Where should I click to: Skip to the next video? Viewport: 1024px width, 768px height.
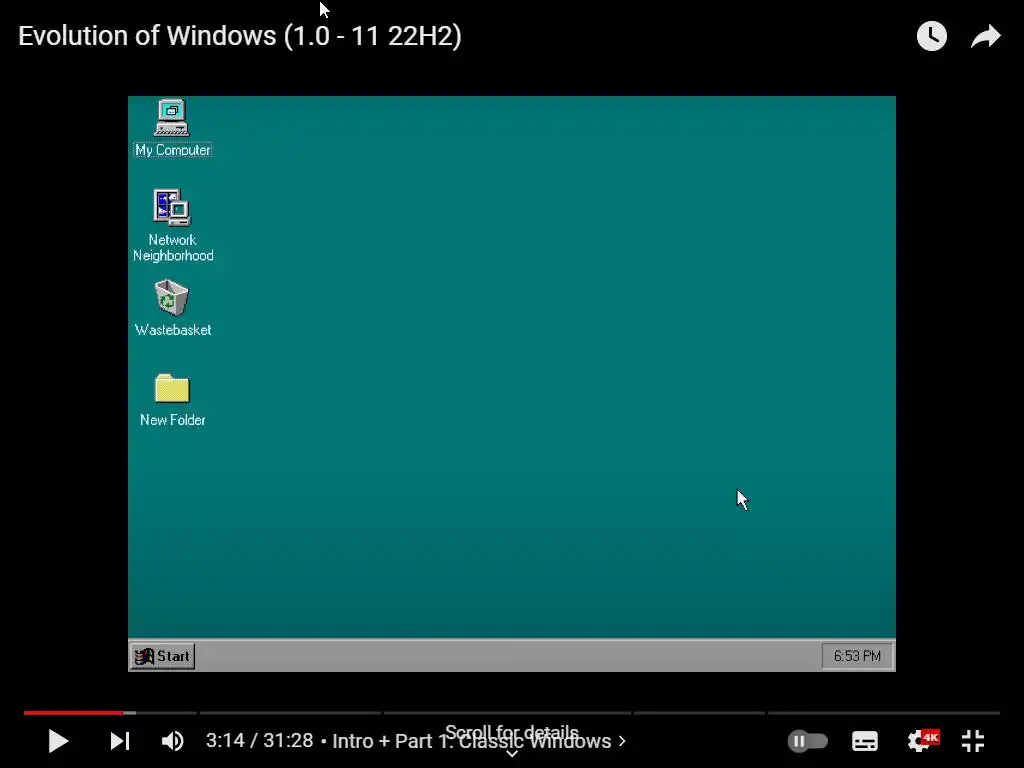click(x=120, y=741)
